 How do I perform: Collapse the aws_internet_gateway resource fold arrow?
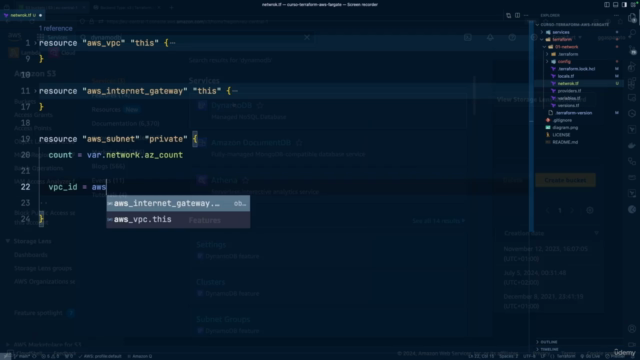pyautogui.click(x=35, y=91)
